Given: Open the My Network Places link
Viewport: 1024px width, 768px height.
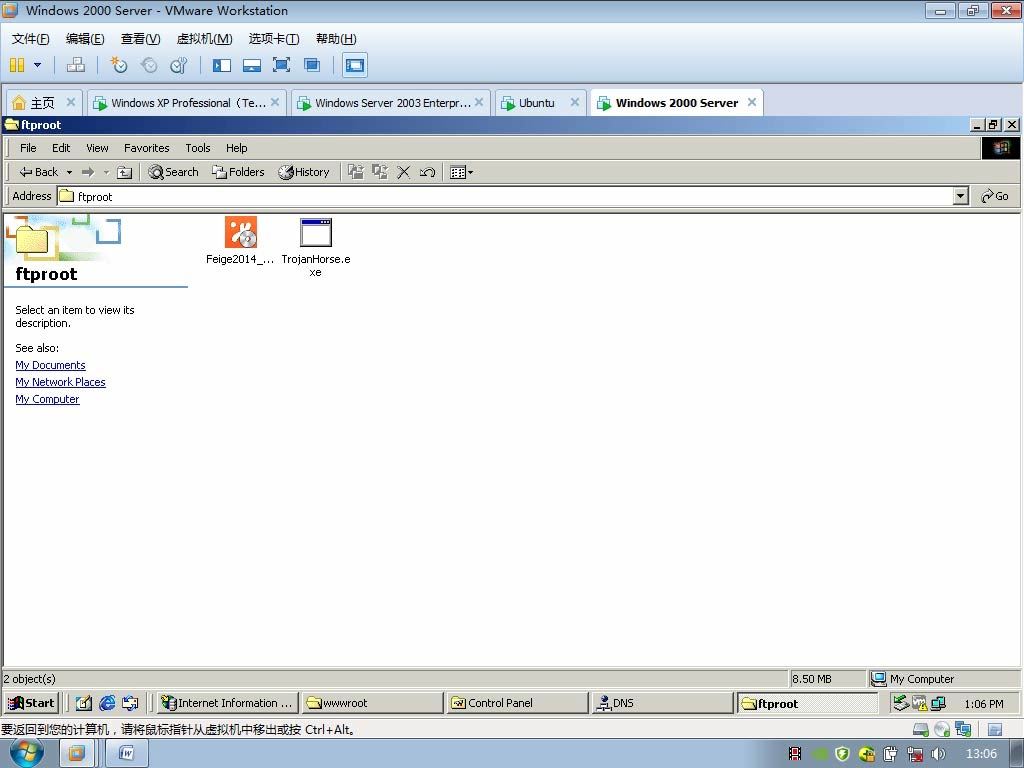Looking at the screenshot, I should click(60, 382).
